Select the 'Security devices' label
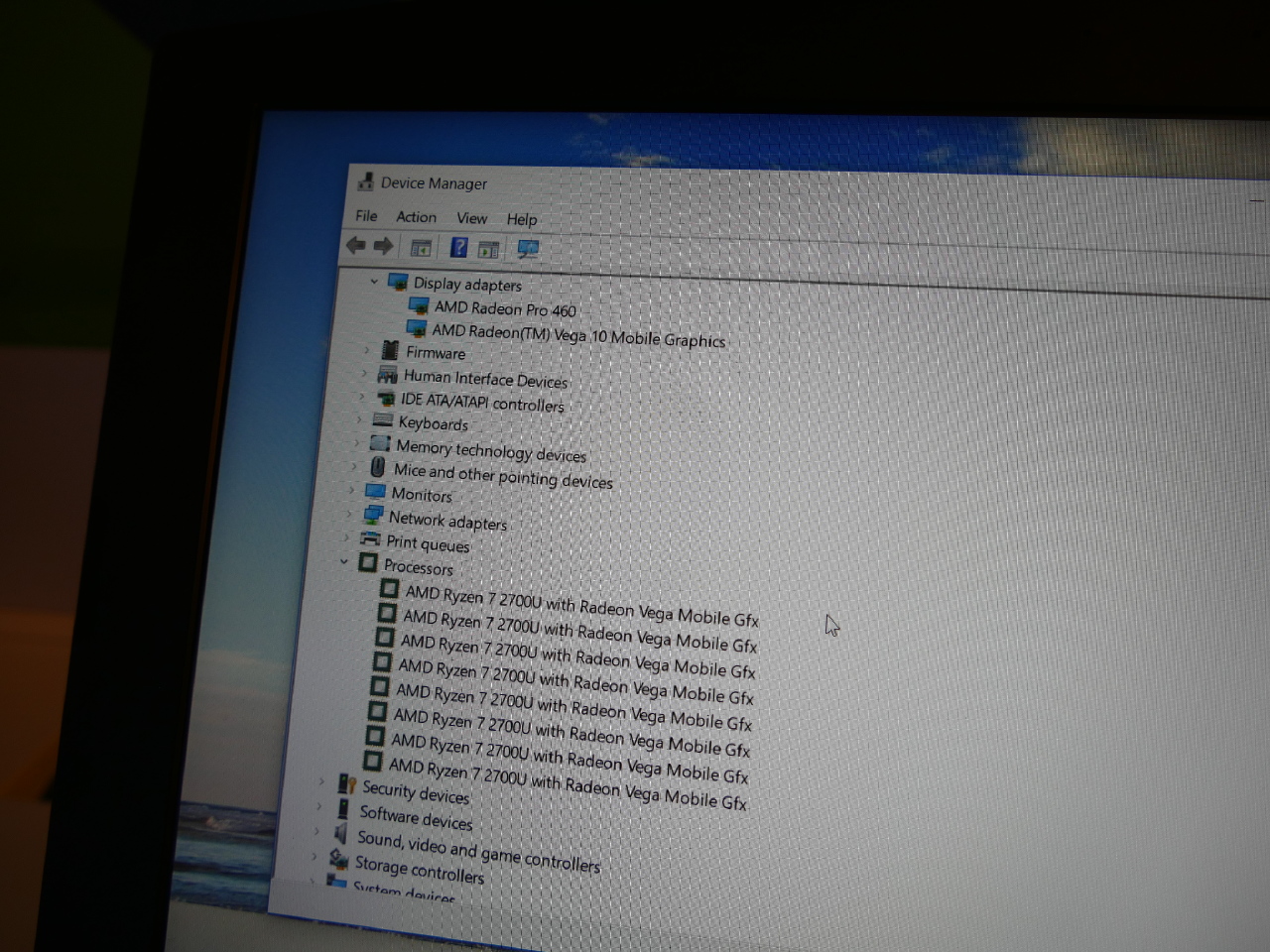This screenshot has height=952, width=1270. coord(416,792)
